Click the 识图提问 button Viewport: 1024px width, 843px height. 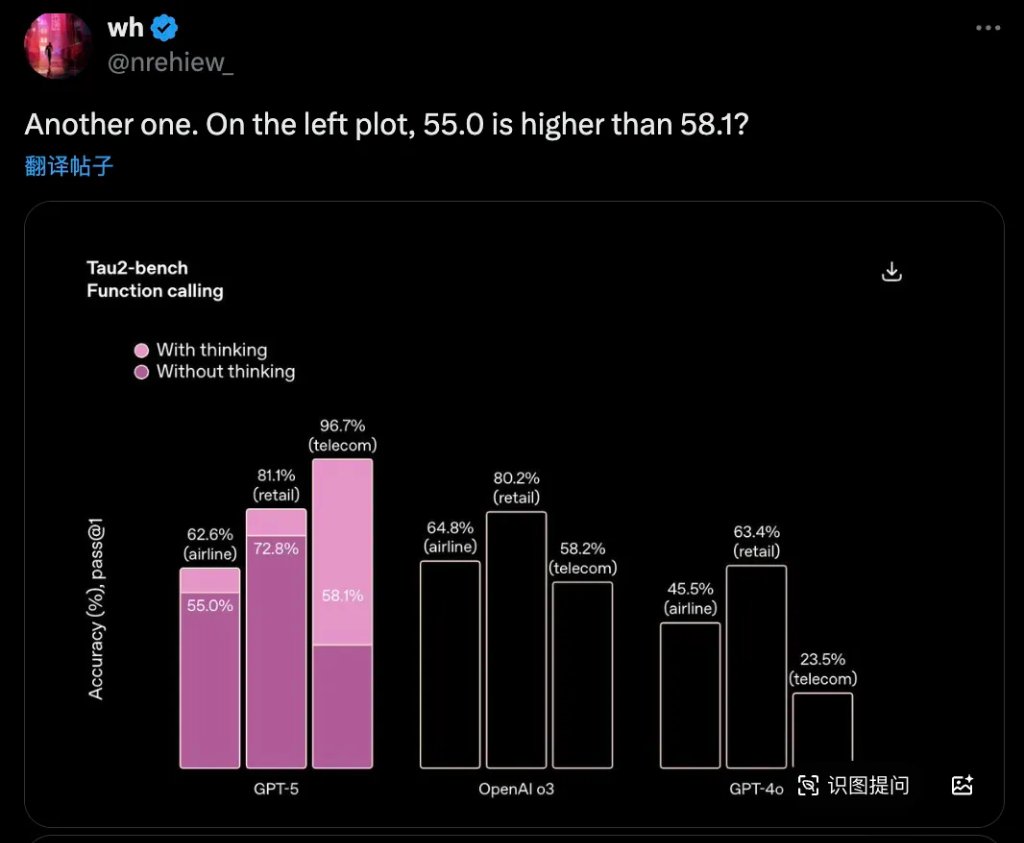(x=868, y=785)
